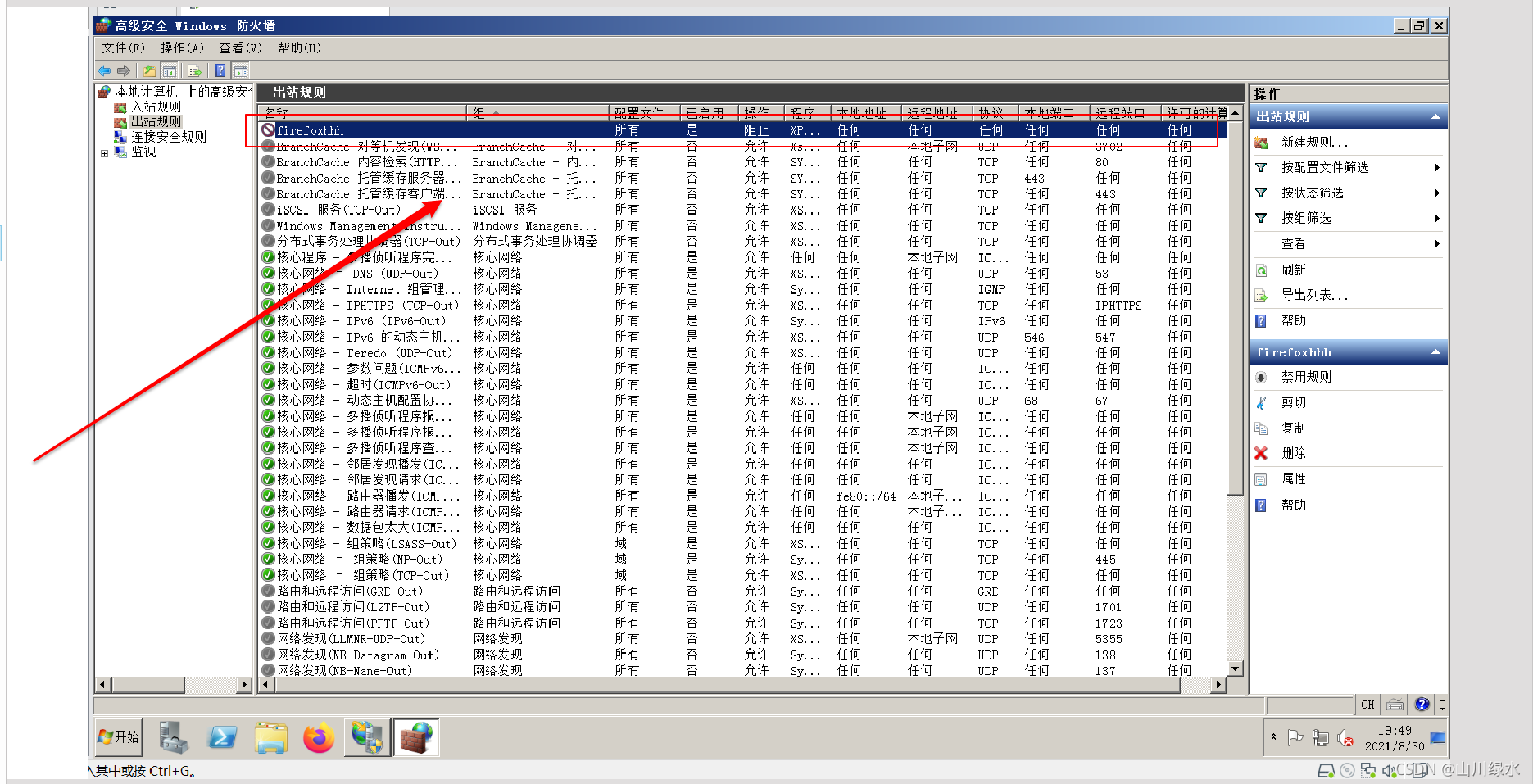Expand the 按配置文件筛选 submenu arrow
Viewport: 1533px width, 784px height.
pos(1436,167)
